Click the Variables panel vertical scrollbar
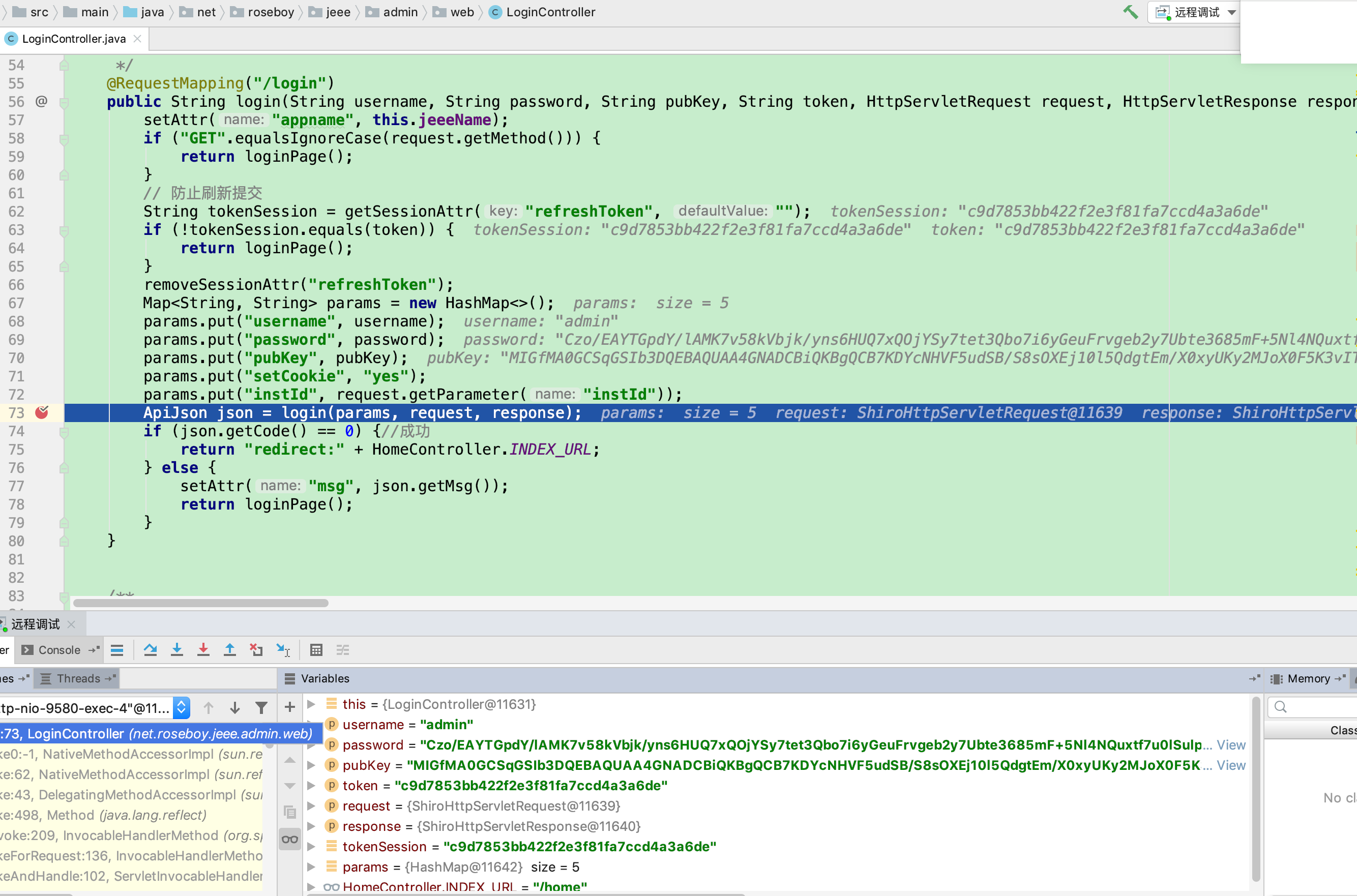Screen dimensions: 1357x896 (1256, 789)
